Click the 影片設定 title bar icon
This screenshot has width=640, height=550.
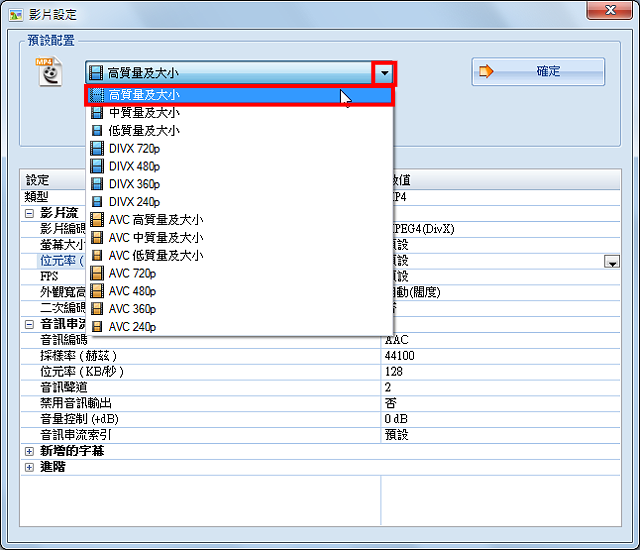coord(16,15)
